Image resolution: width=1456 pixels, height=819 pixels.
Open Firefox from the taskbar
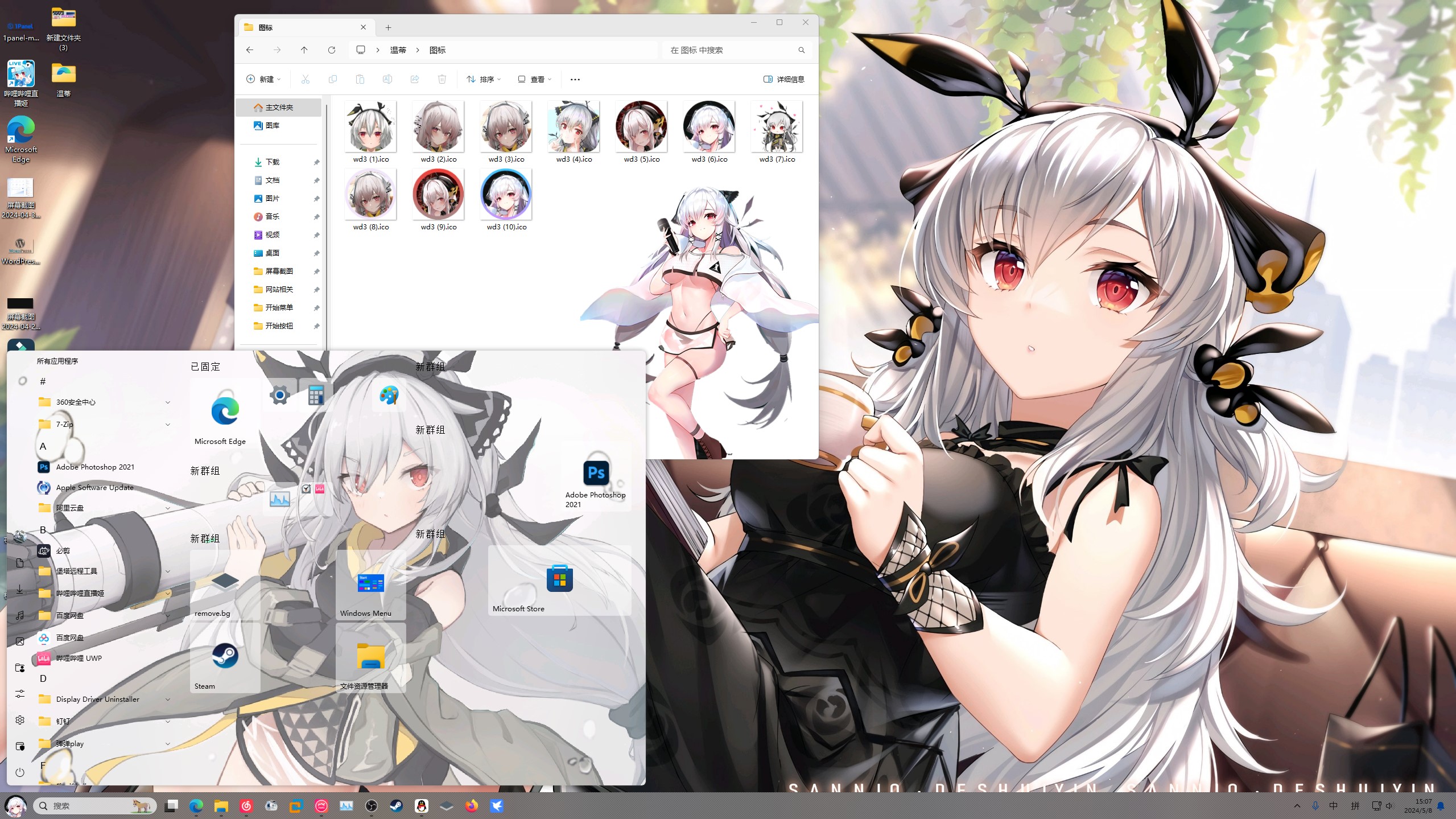[472, 805]
